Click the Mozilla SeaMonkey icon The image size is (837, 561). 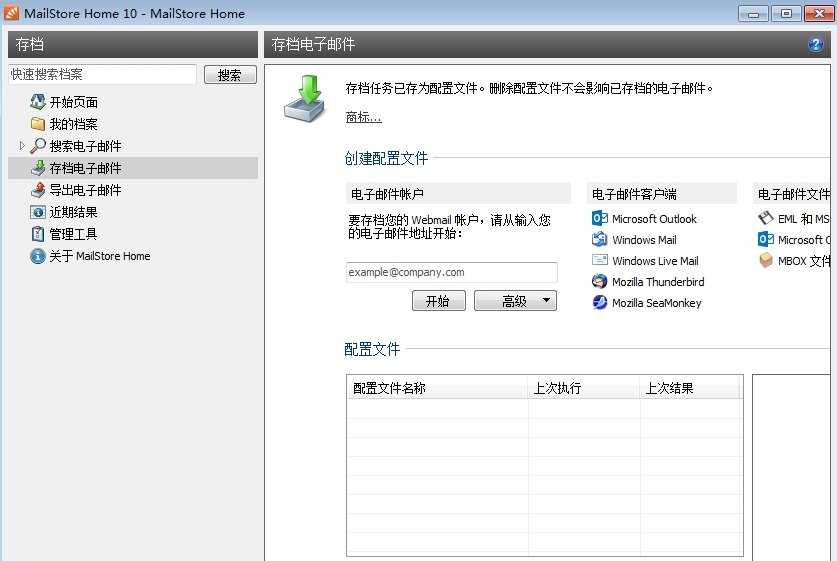599,302
